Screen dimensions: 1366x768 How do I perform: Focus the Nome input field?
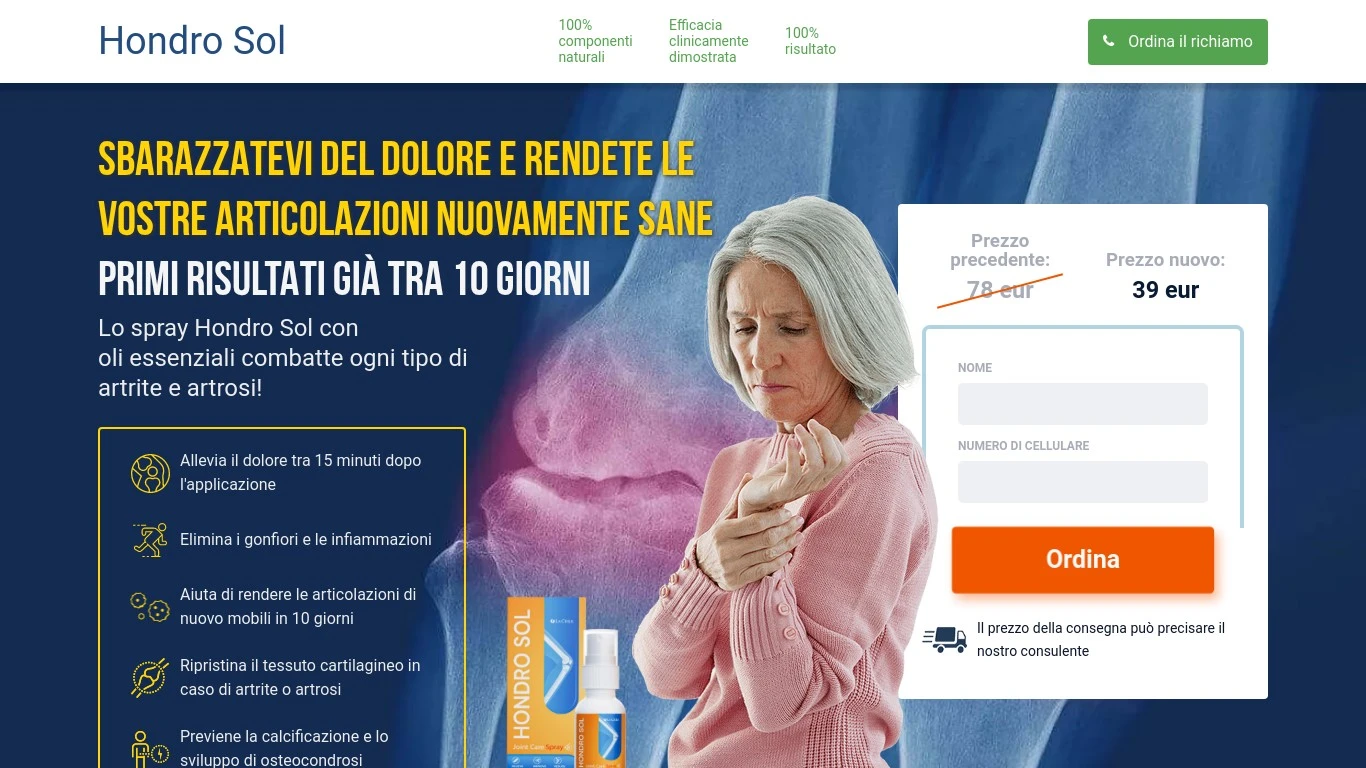pyautogui.click(x=1083, y=404)
